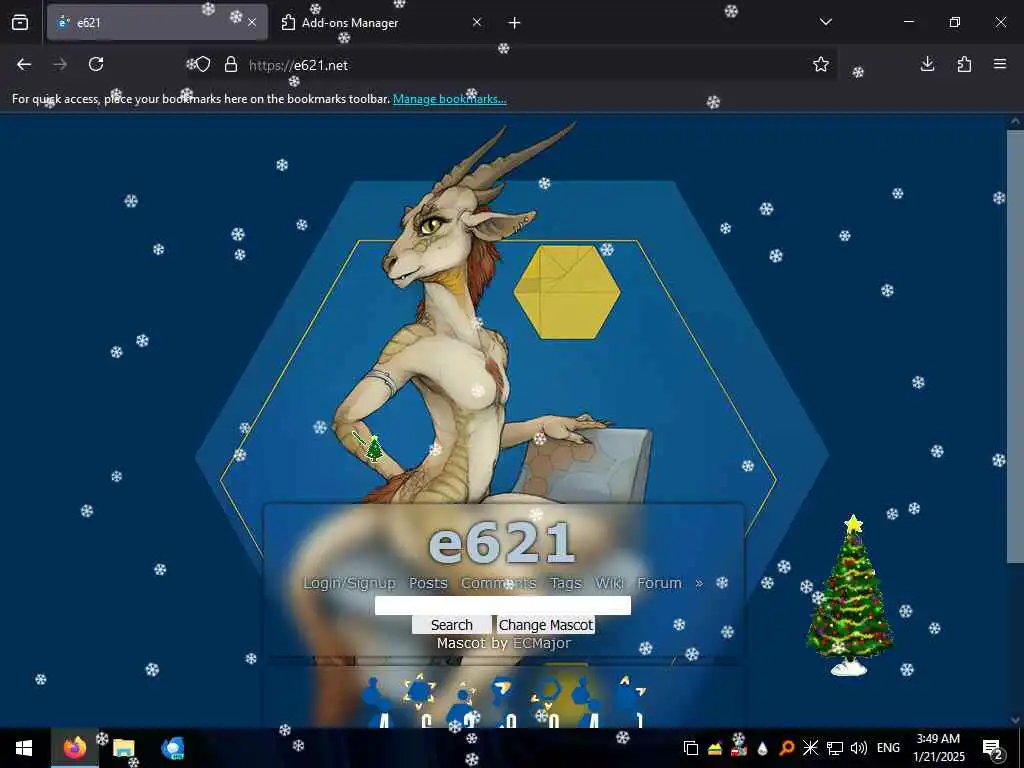1024x768 pixels.
Task: Click the page vertical scrollbar thumb
Action: [x=1015, y=346]
